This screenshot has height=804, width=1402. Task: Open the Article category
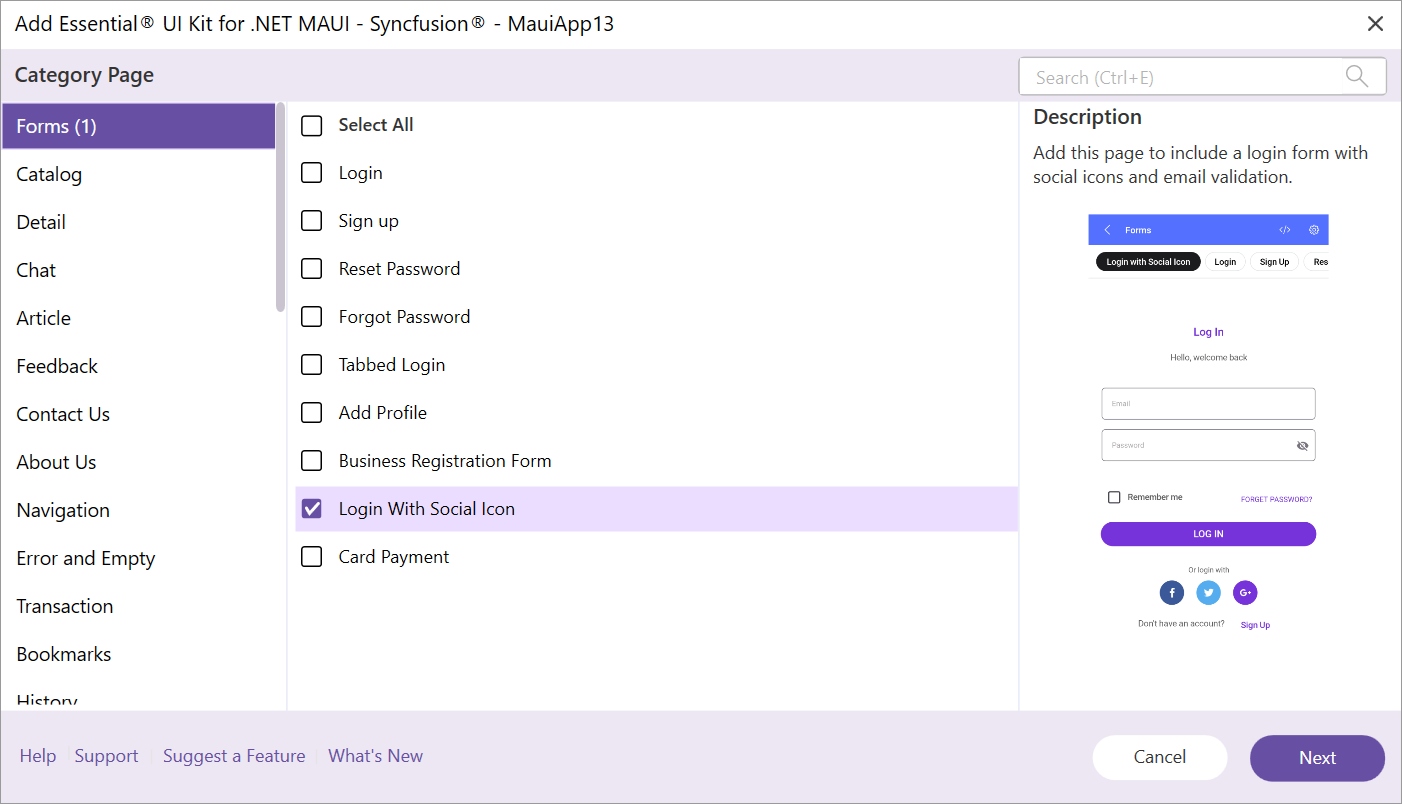138,318
